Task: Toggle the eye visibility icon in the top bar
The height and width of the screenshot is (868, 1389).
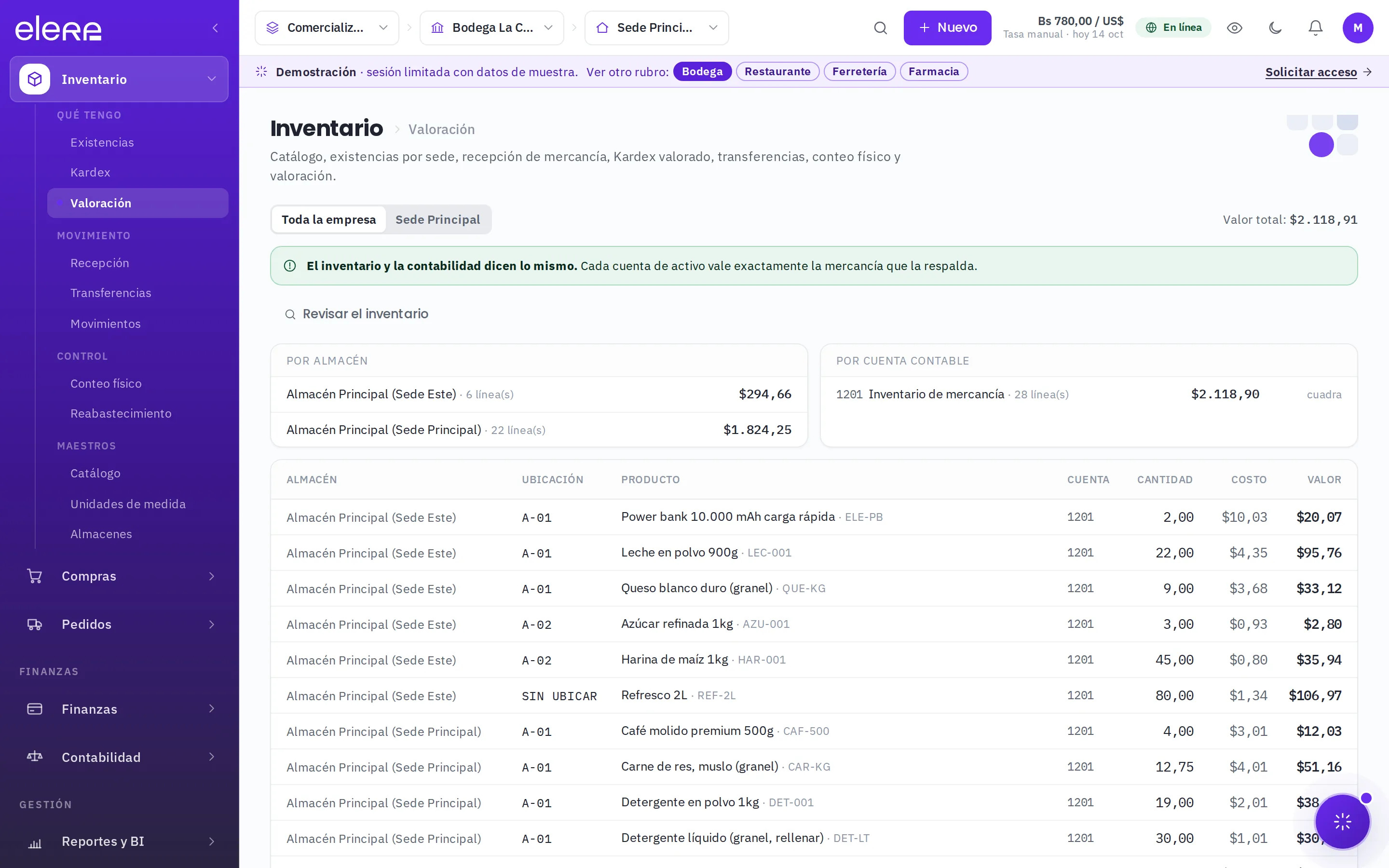Action: pyautogui.click(x=1235, y=27)
